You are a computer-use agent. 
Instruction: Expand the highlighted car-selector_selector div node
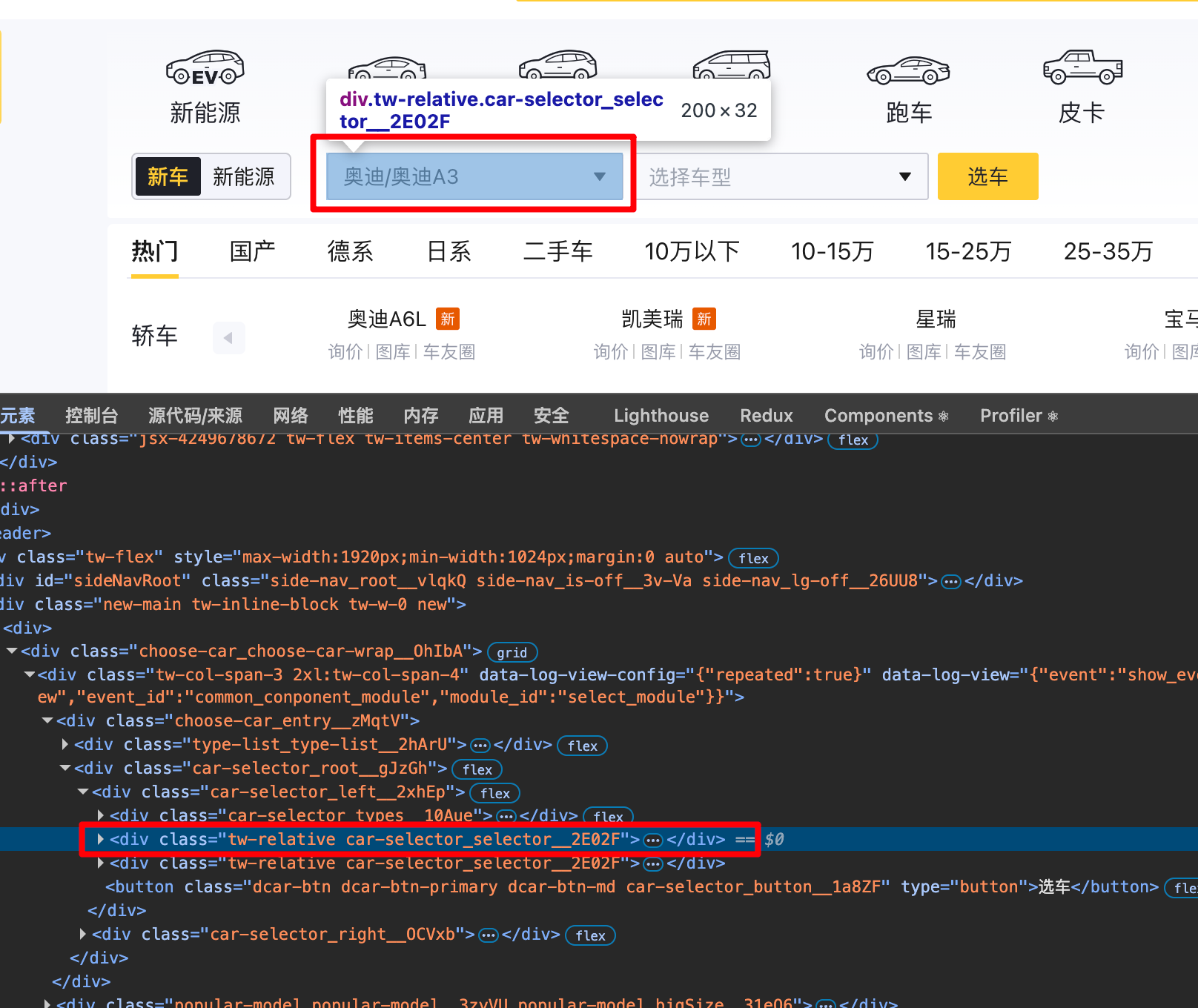point(101,839)
